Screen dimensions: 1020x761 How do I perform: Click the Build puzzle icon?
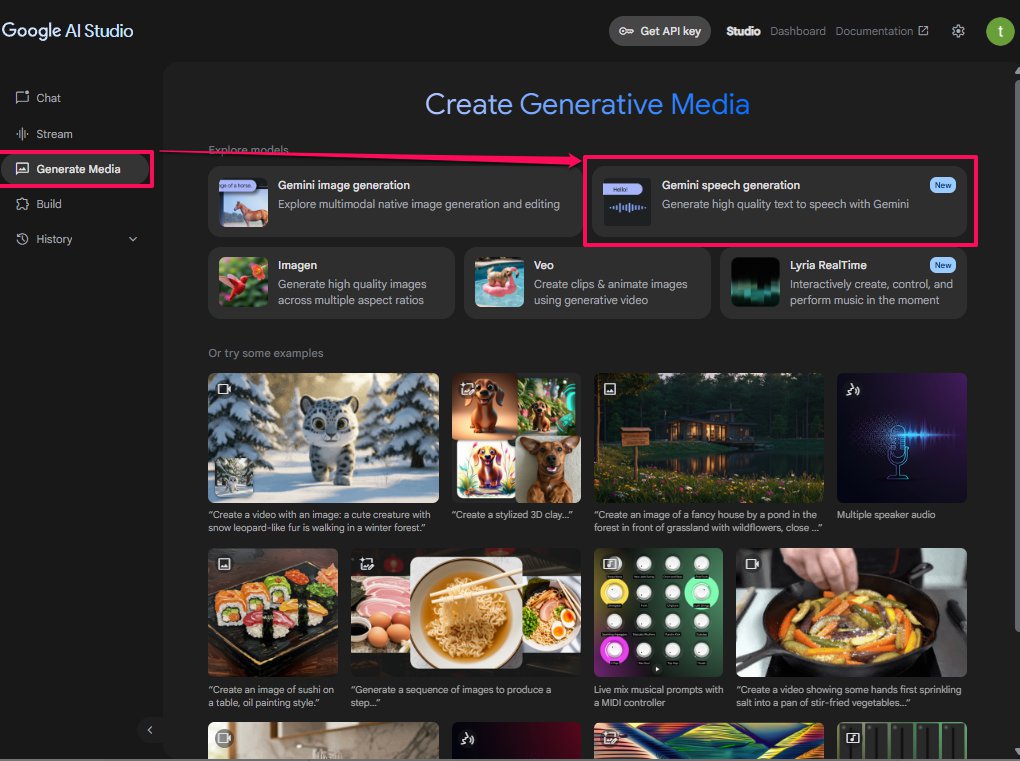tap(22, 204)
